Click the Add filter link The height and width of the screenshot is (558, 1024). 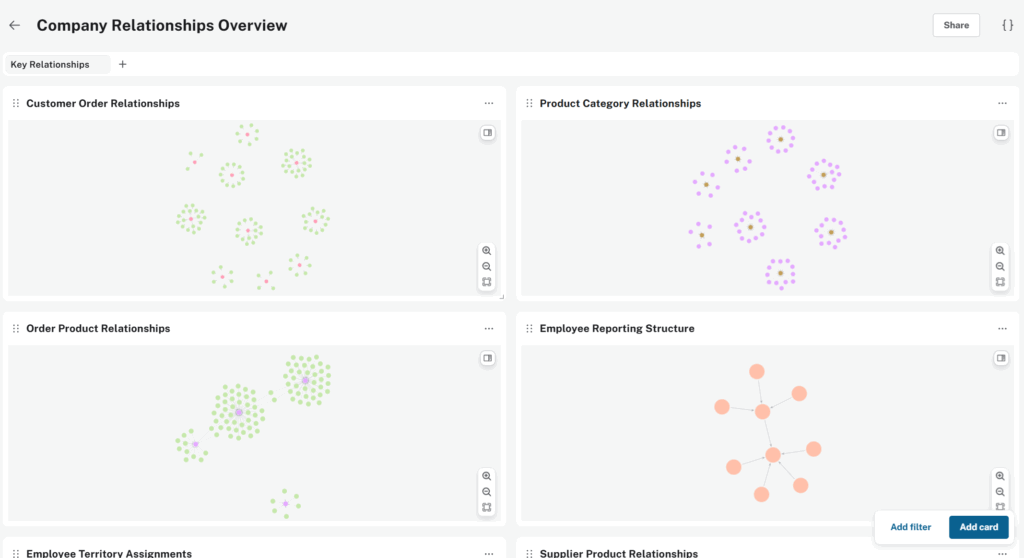tap(910, 527)
